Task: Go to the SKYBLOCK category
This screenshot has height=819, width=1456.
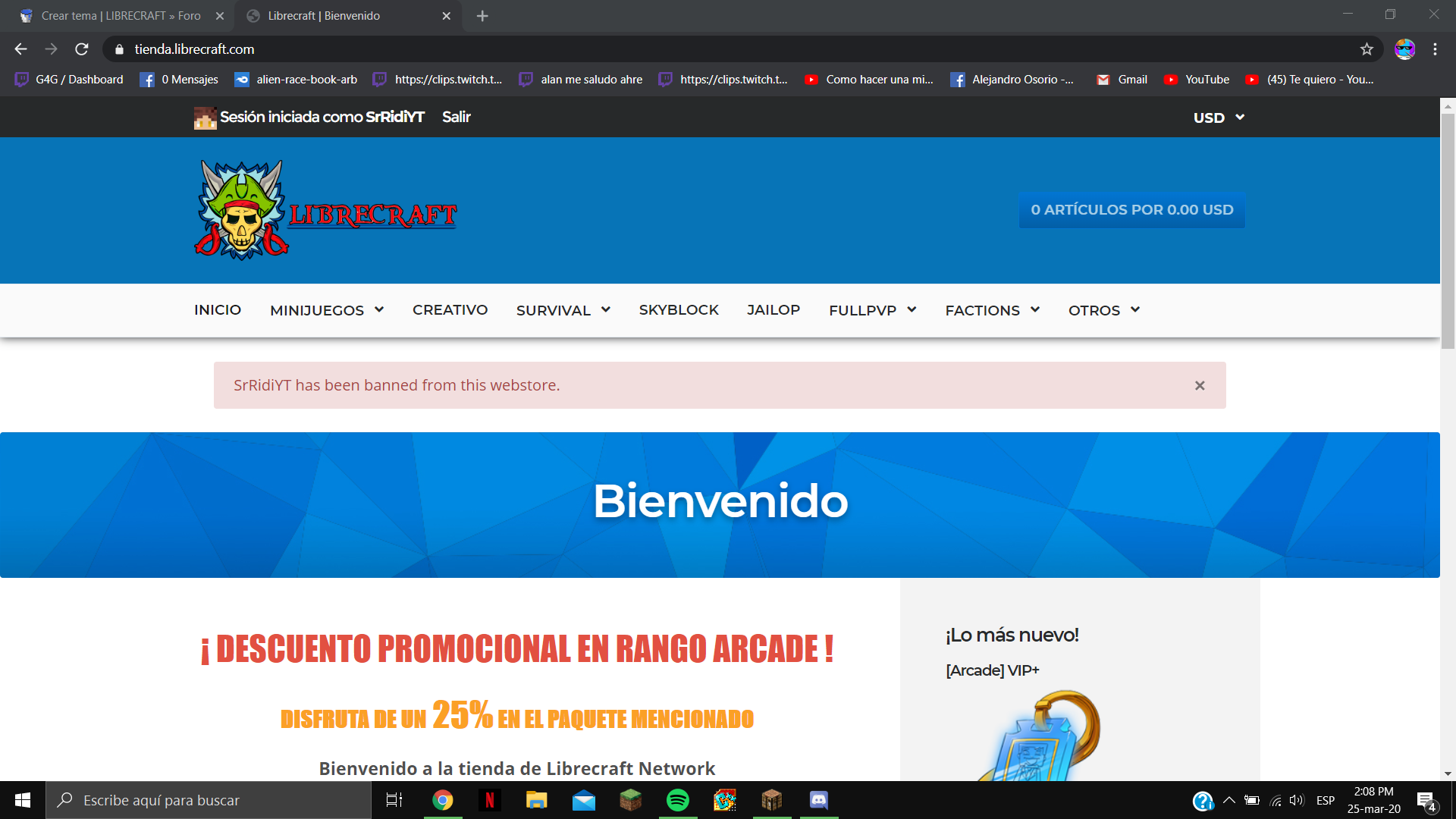Action: [x=678, y=310]
